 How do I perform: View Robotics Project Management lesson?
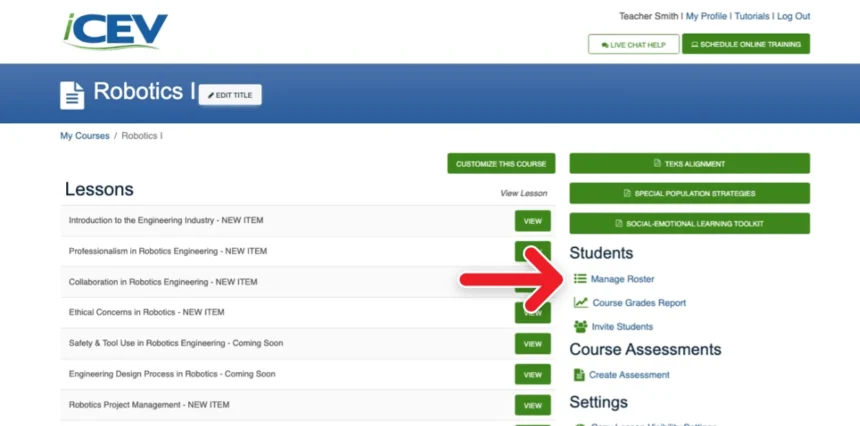(532, 405)
